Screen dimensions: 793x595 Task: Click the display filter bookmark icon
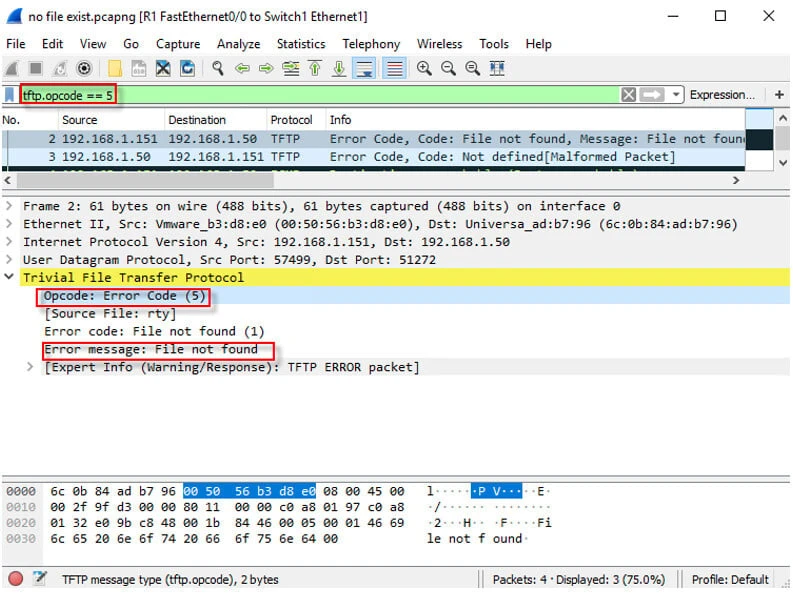tap(10, 95)
